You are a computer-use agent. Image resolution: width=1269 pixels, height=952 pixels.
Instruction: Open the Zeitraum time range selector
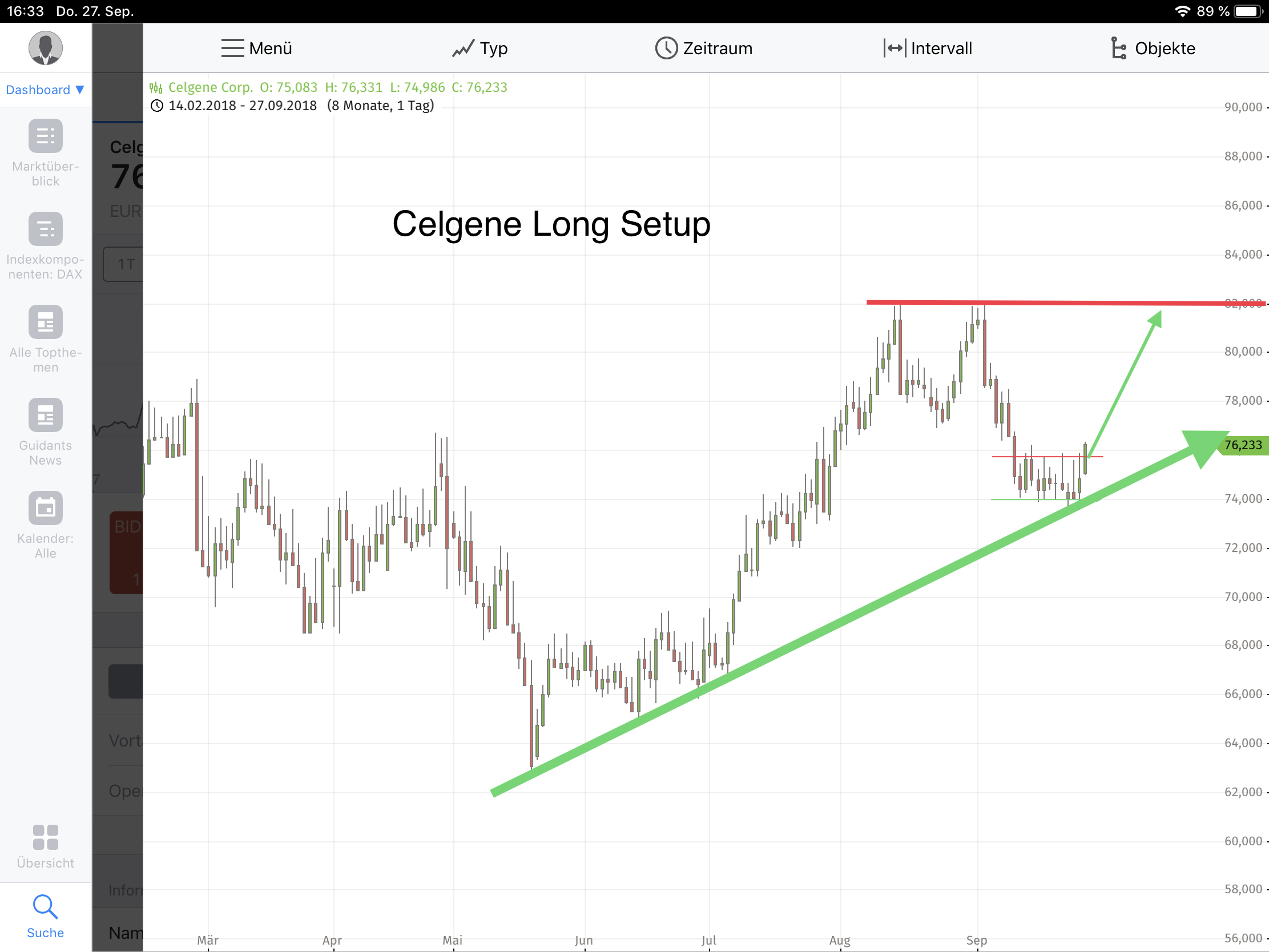[703, 48]
